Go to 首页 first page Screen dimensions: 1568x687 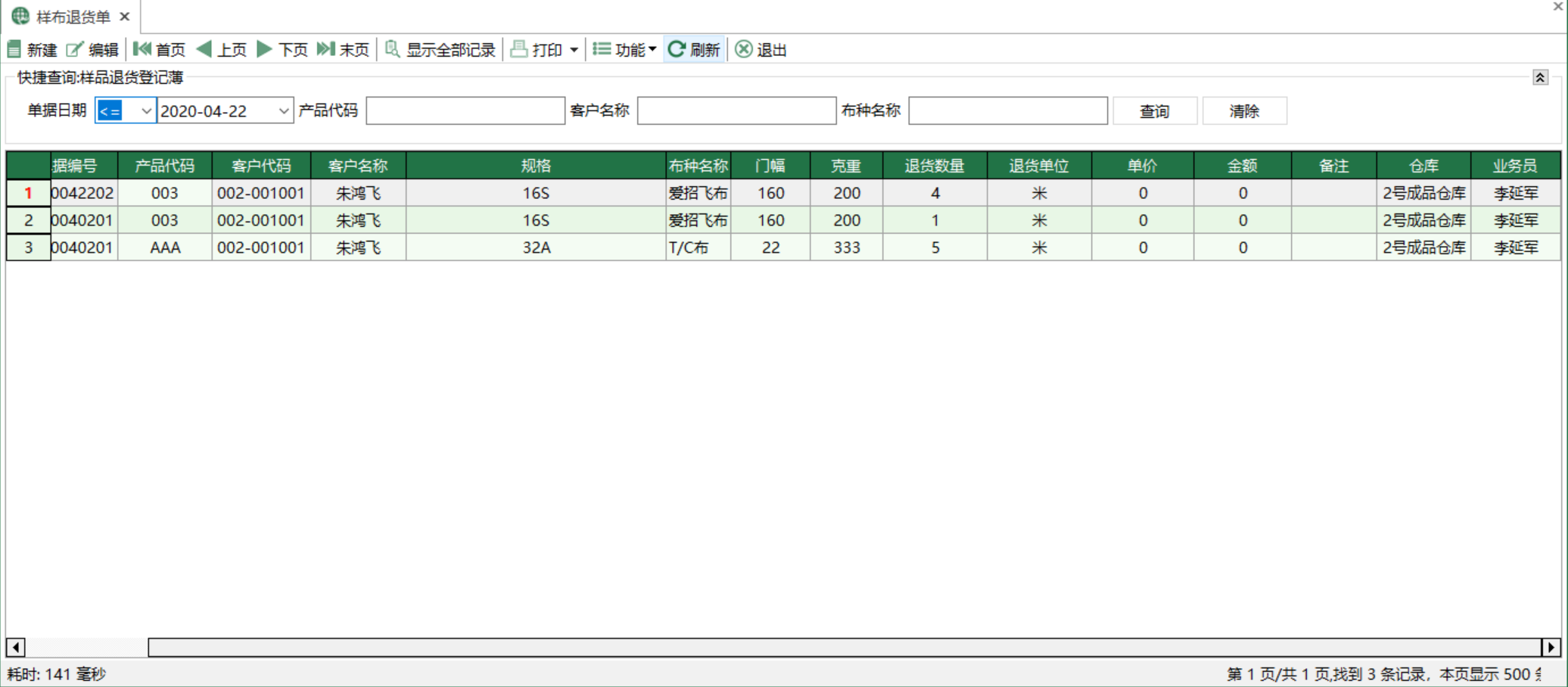tap(159, 50)
